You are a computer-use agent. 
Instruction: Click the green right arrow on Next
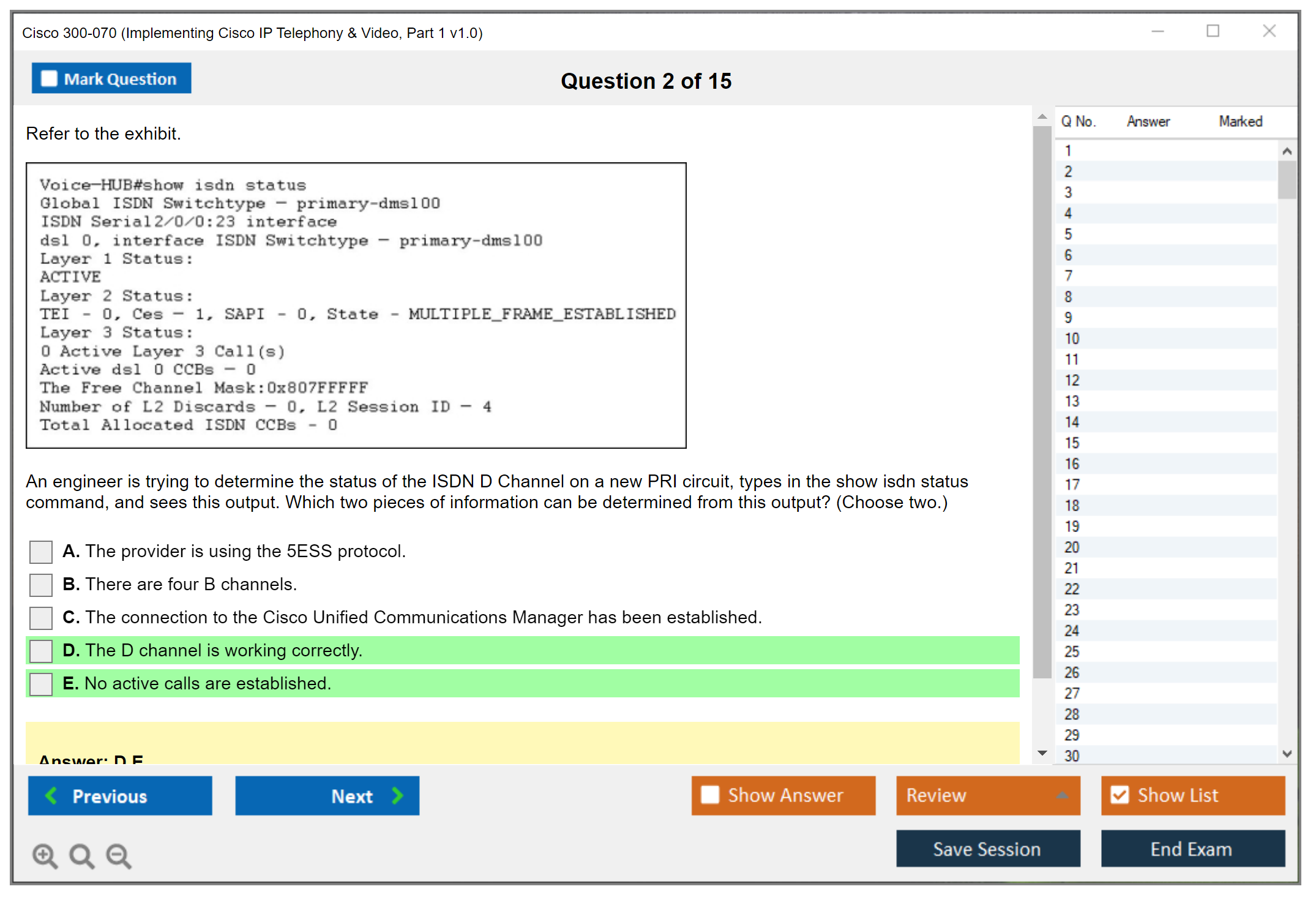[x=397, y=796]
